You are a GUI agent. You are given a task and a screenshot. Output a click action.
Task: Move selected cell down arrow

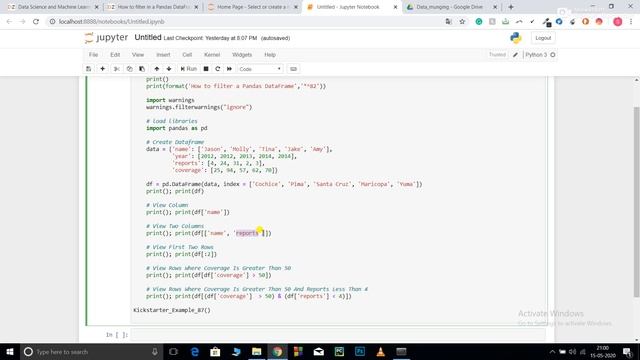pyautogui.click(x=169, y=69)
